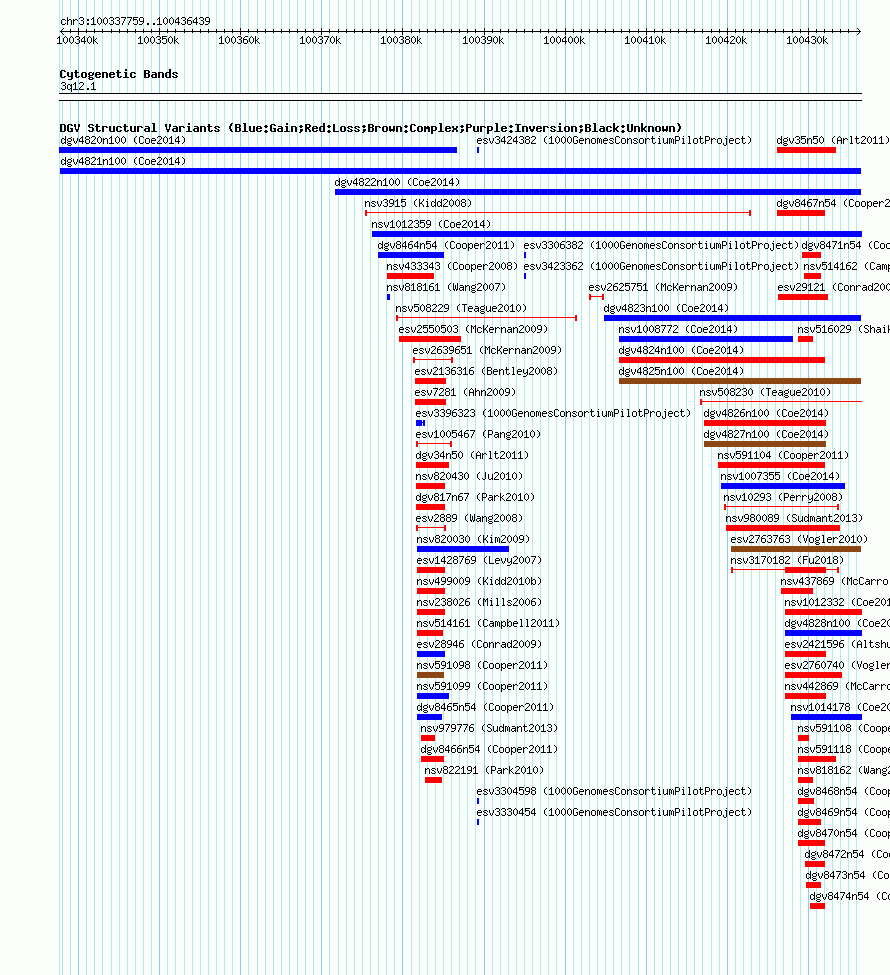The image size is (890, 975).
Task: Click nsv238026 (Mills2006) label
Action: tap(480, 603)
